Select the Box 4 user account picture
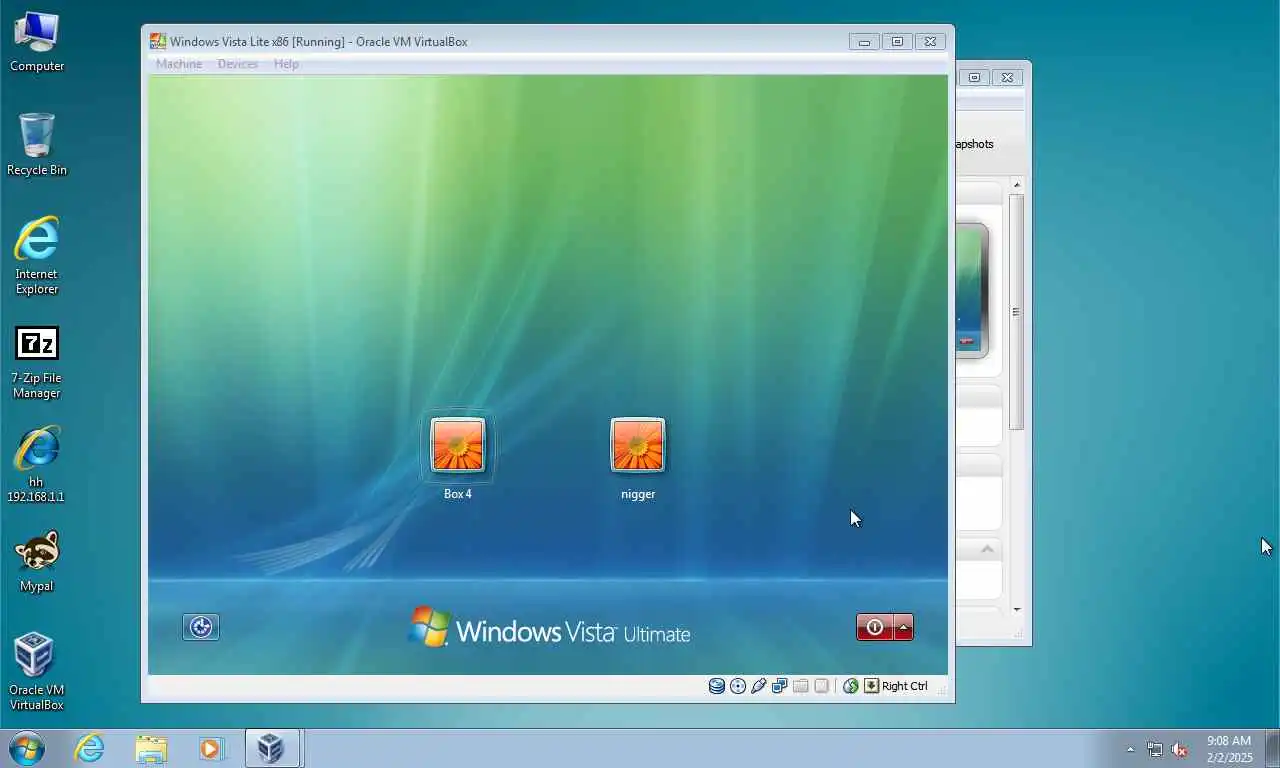This screenshot has width=1280, height=768. [x=458, y=445]
